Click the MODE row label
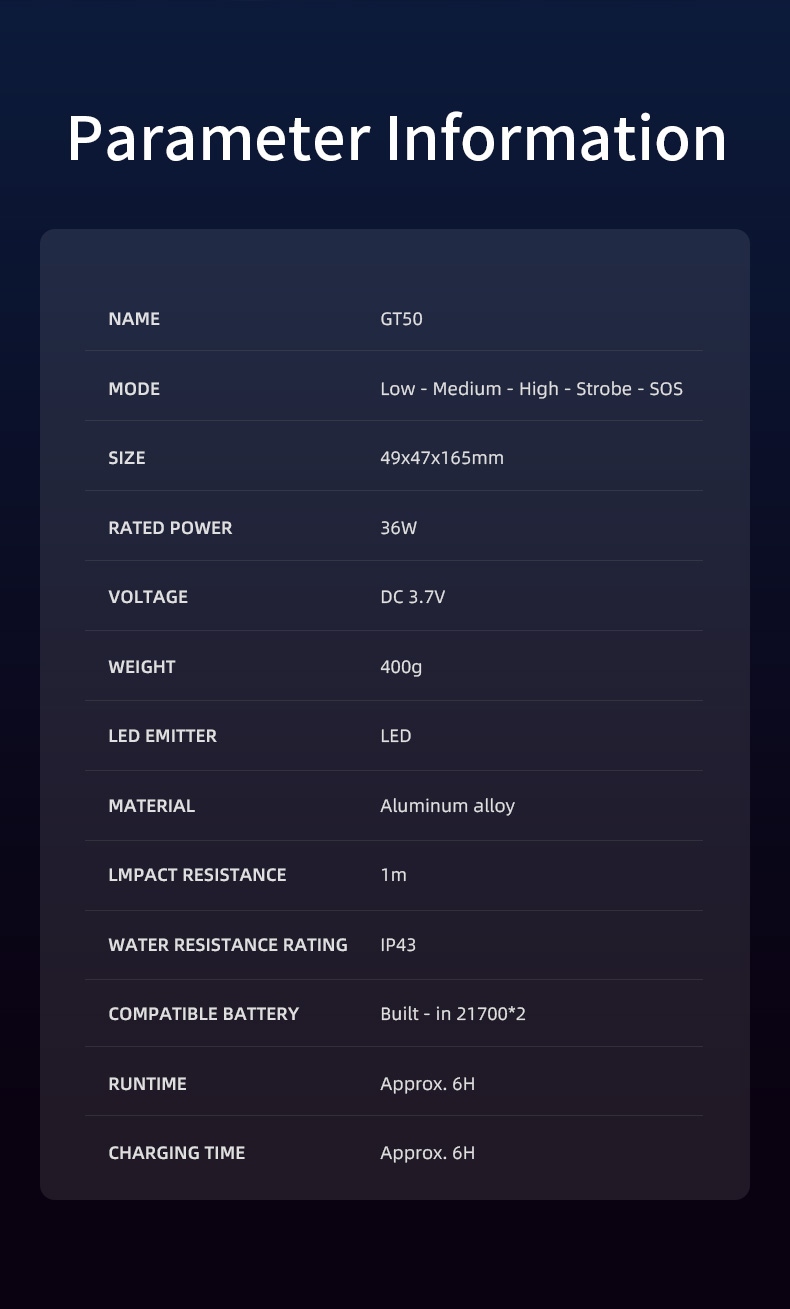This screenshot has width=790, height=1309. [x=134, y=389]
